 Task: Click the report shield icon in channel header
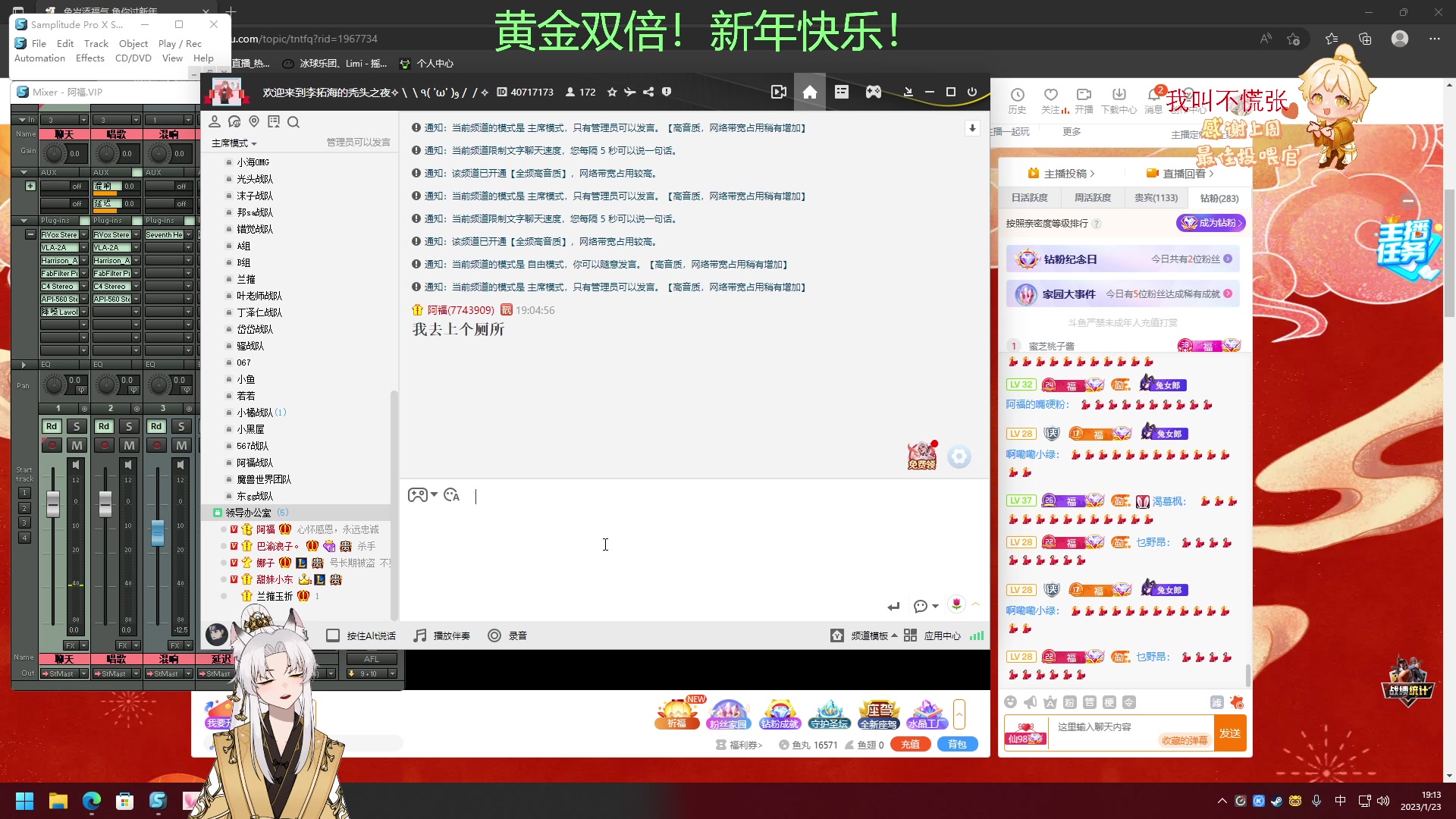pyautogui.click(x=667, y=92)
